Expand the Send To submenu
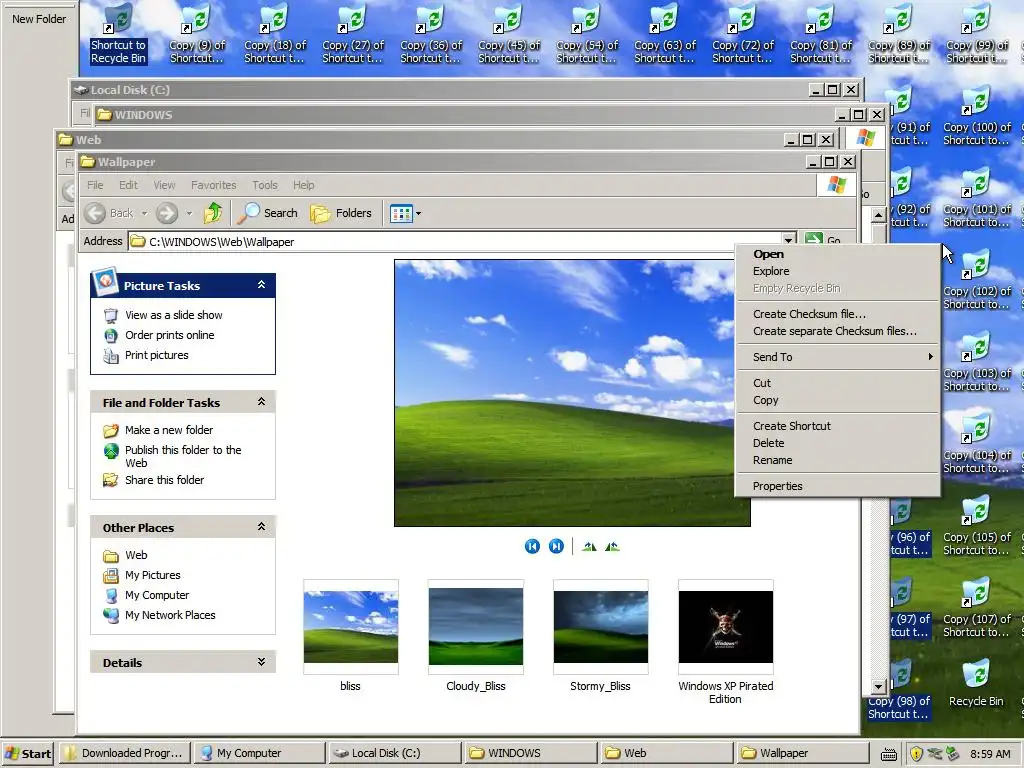 [x=838, y=357]
